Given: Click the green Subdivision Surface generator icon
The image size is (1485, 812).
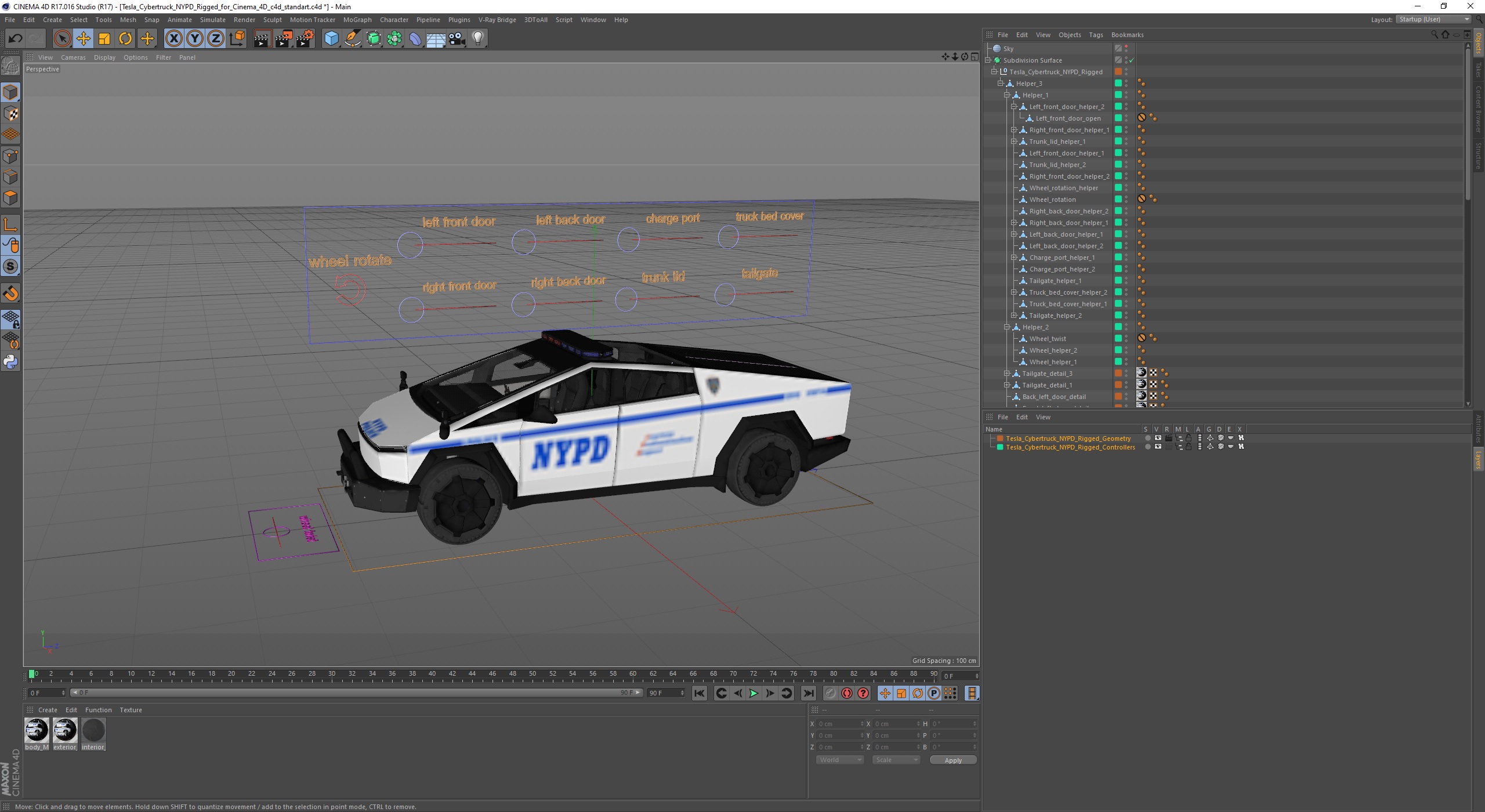Looking at the screenshot, I should pyautogui.click(x=374, y=39).
